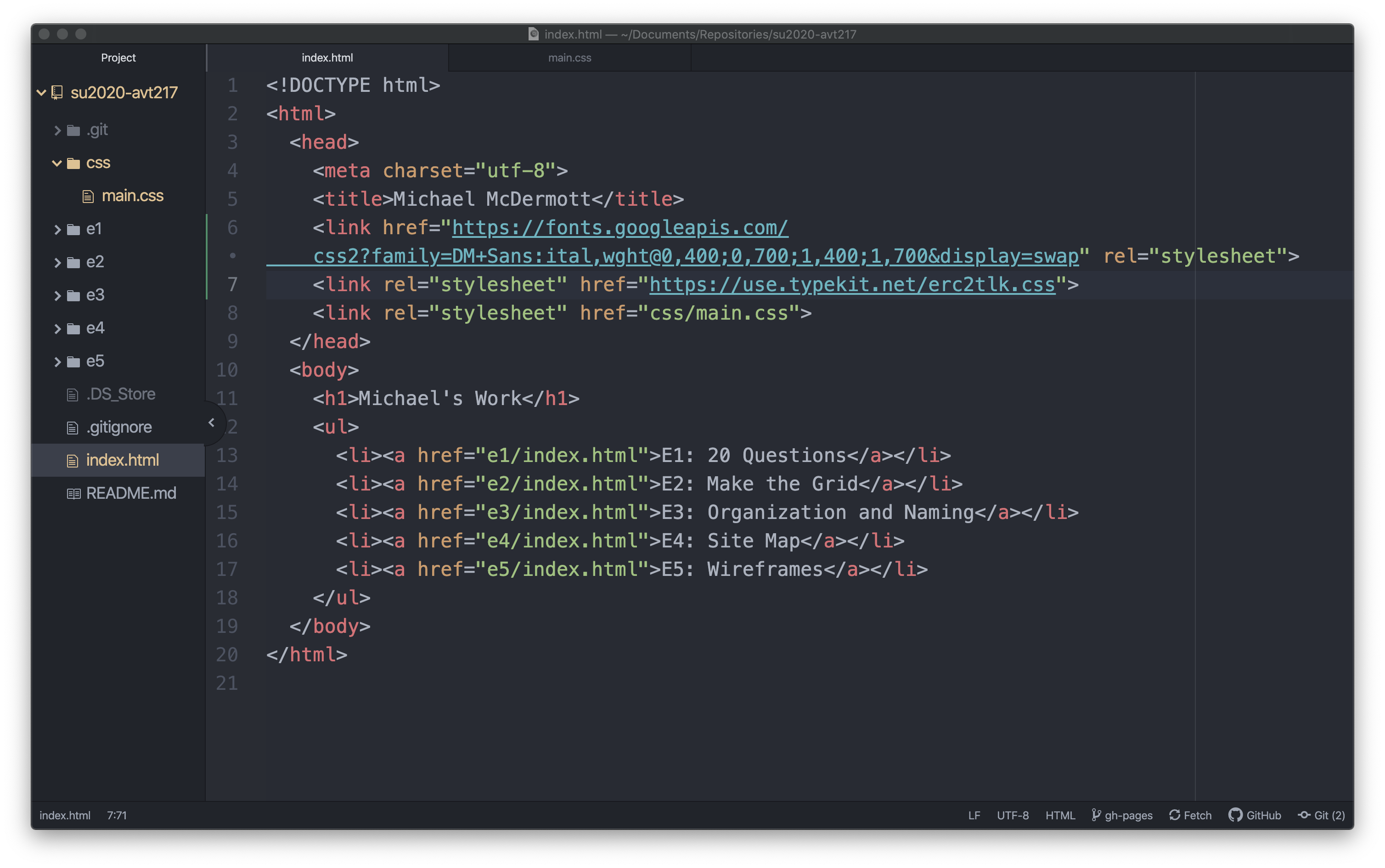Click the .gitignore file icon

(72, 428)
